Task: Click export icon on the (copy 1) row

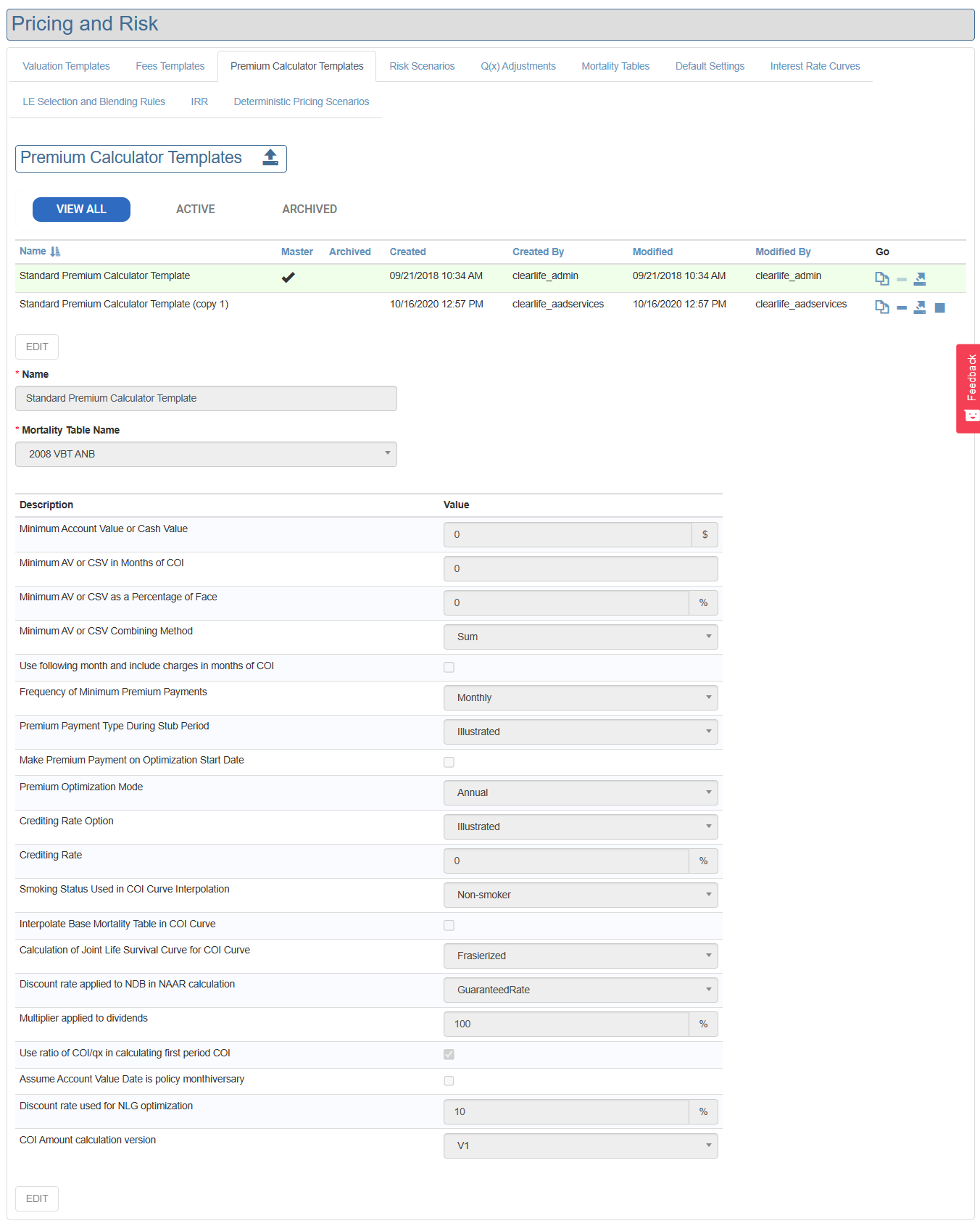Action: pyautogui.click(x=920, y=307)
